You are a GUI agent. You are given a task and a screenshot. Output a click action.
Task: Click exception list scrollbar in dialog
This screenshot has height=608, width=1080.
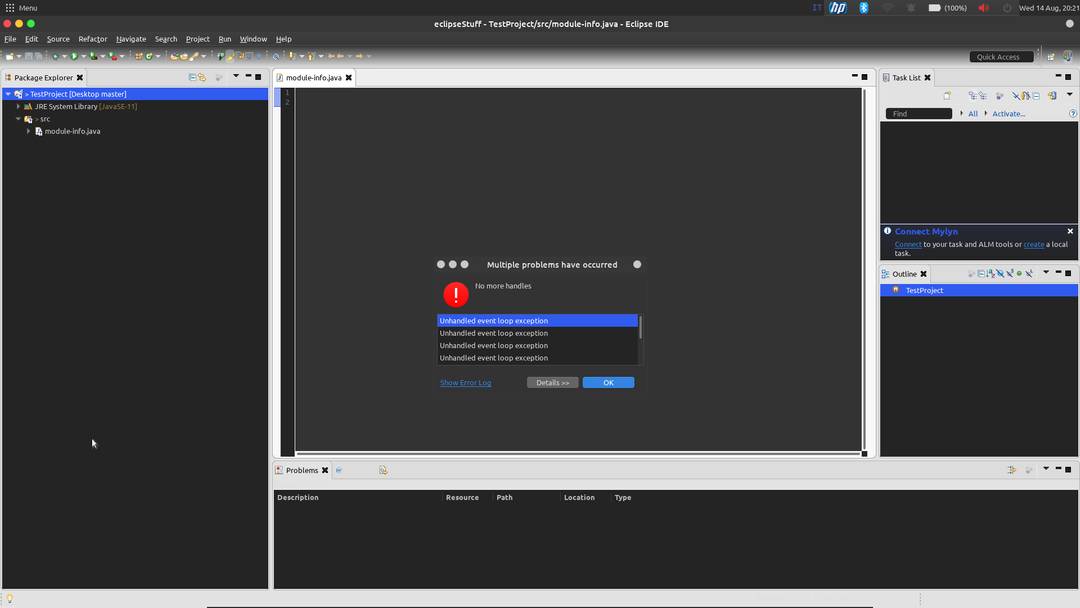641,328
